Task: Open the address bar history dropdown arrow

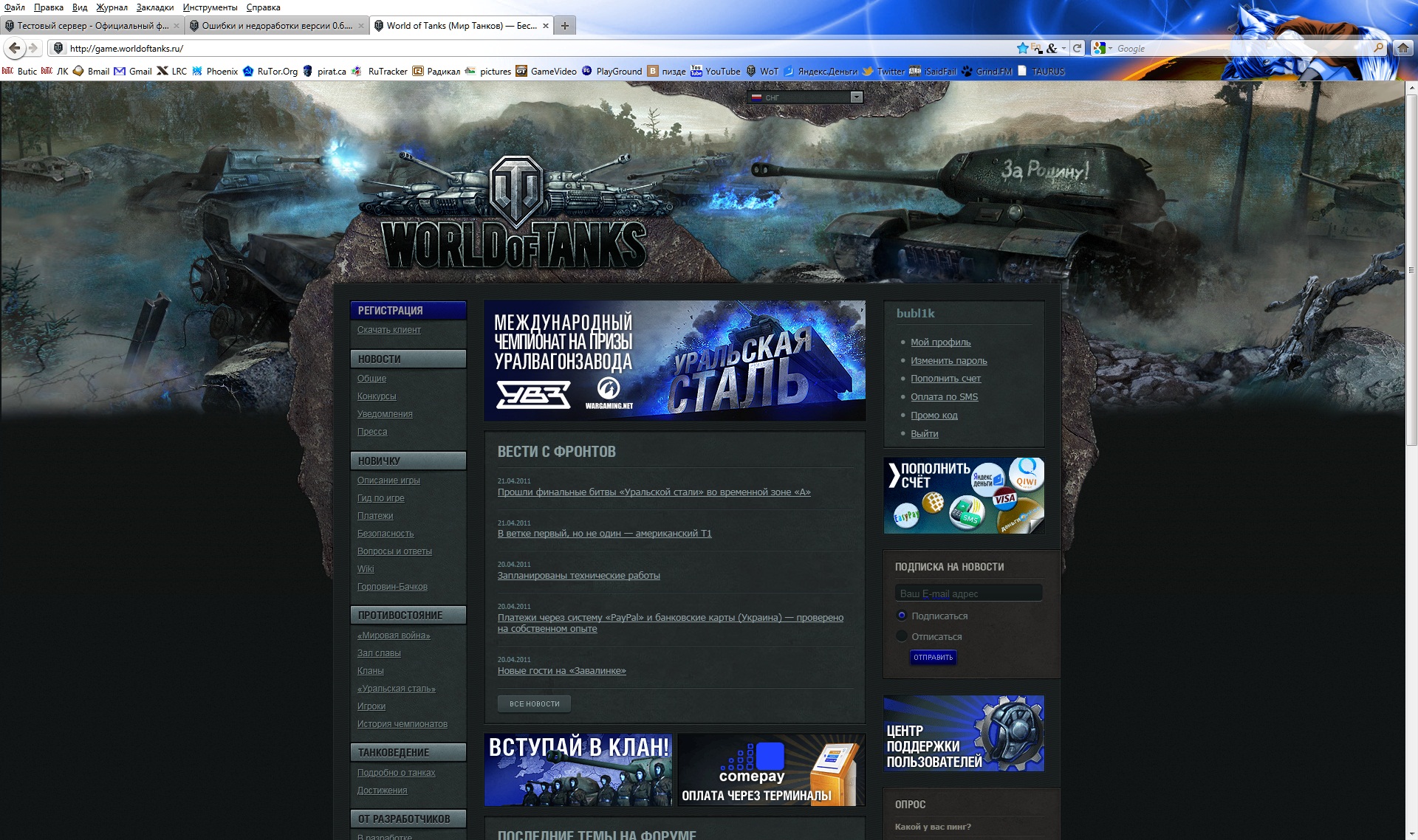Action: [1063, 48]
